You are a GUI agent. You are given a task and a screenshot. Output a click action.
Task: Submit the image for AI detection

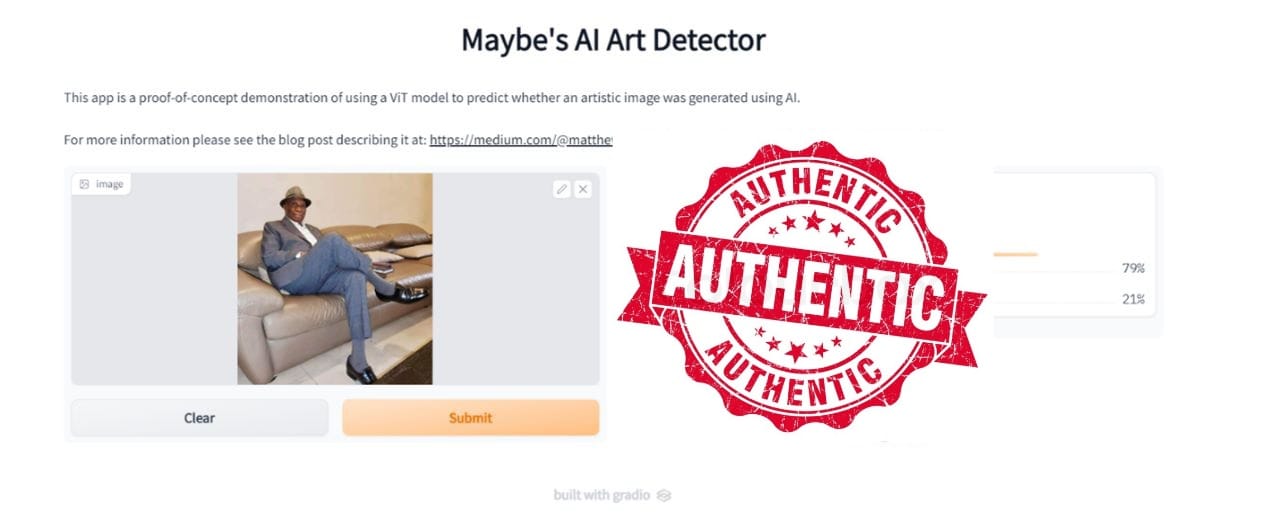(470, 418)
